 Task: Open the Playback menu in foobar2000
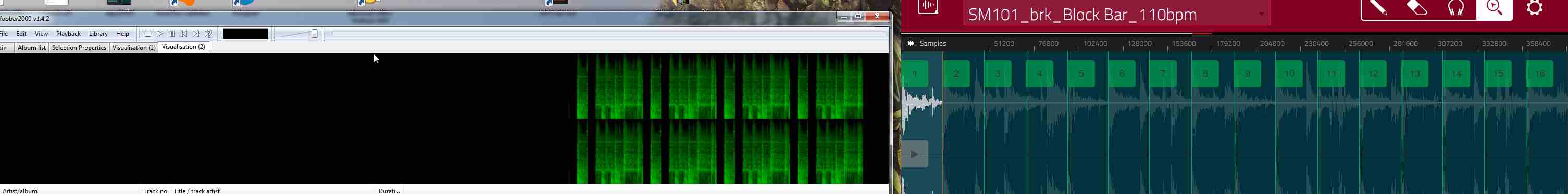(x=68, y=34)
